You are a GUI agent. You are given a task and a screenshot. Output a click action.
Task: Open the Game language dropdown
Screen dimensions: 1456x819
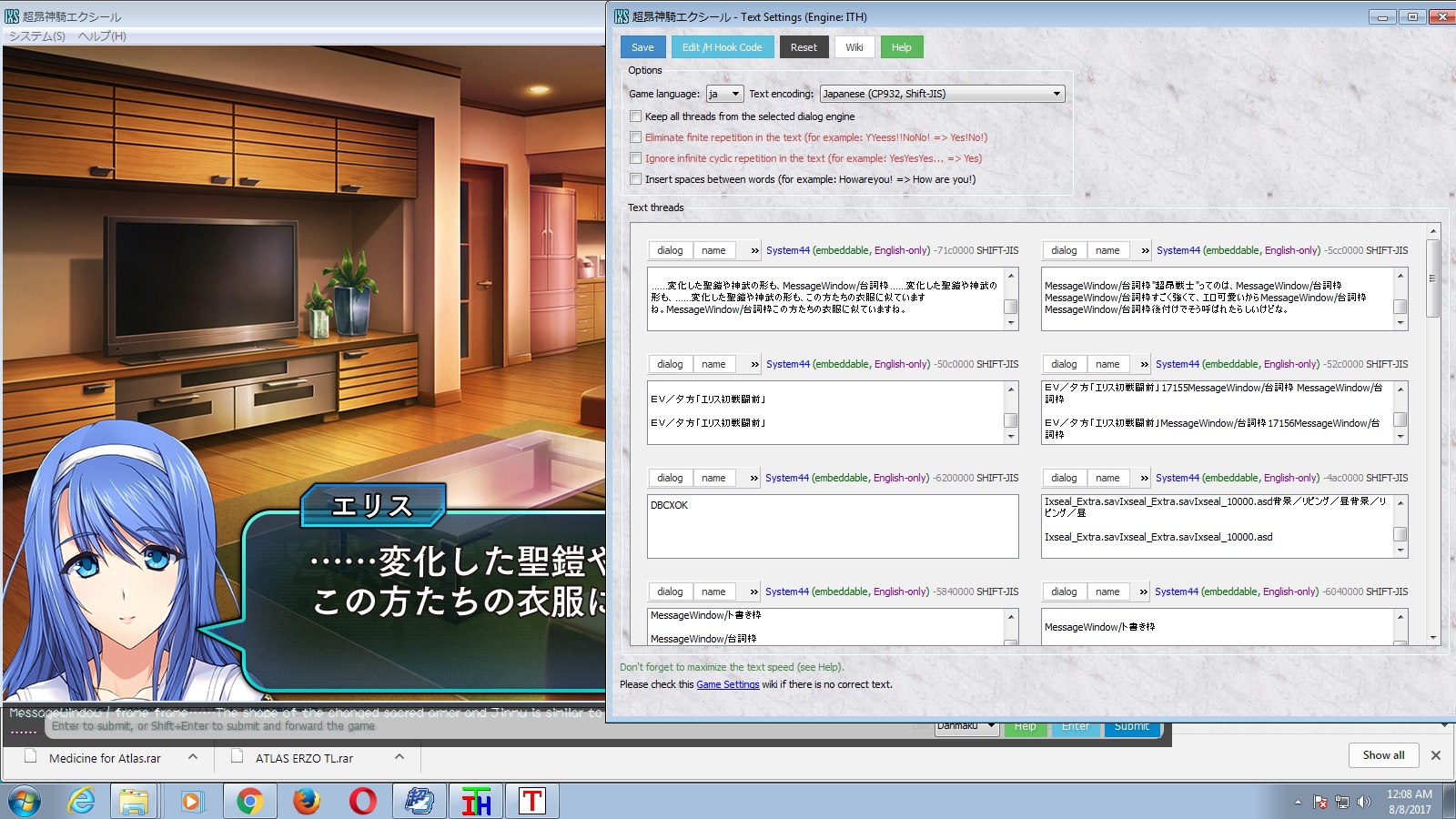point(724,94)
